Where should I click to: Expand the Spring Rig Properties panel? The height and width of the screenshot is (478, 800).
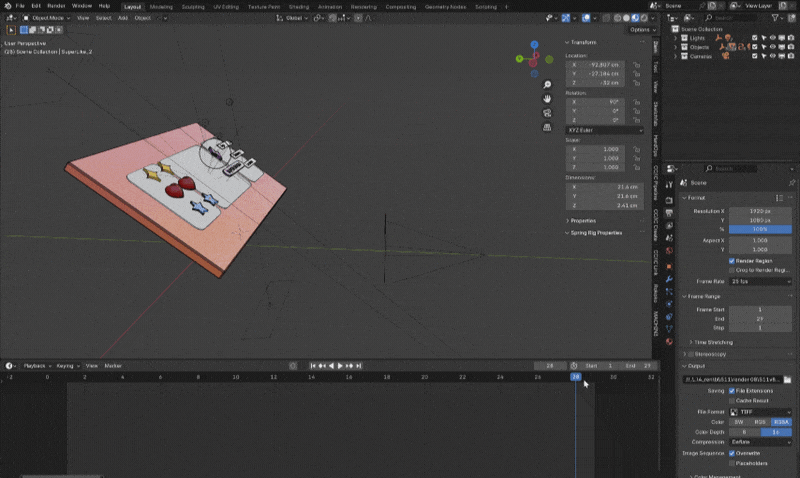point(596,233)
